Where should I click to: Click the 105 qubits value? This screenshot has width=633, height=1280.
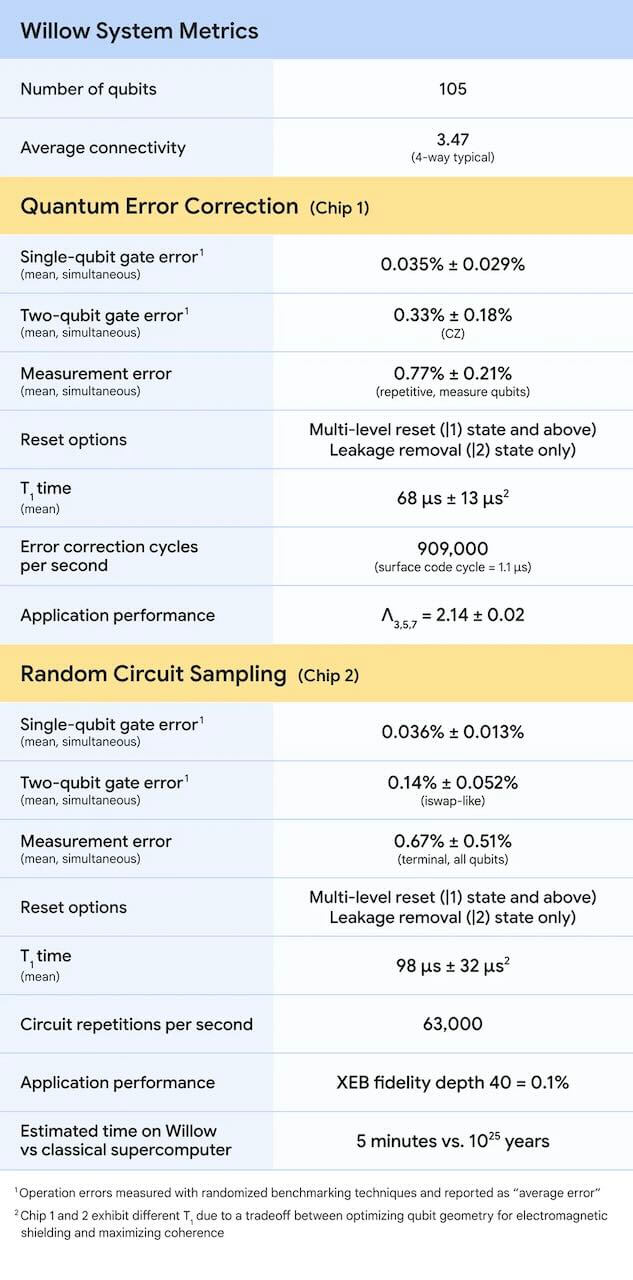[452, 89]
